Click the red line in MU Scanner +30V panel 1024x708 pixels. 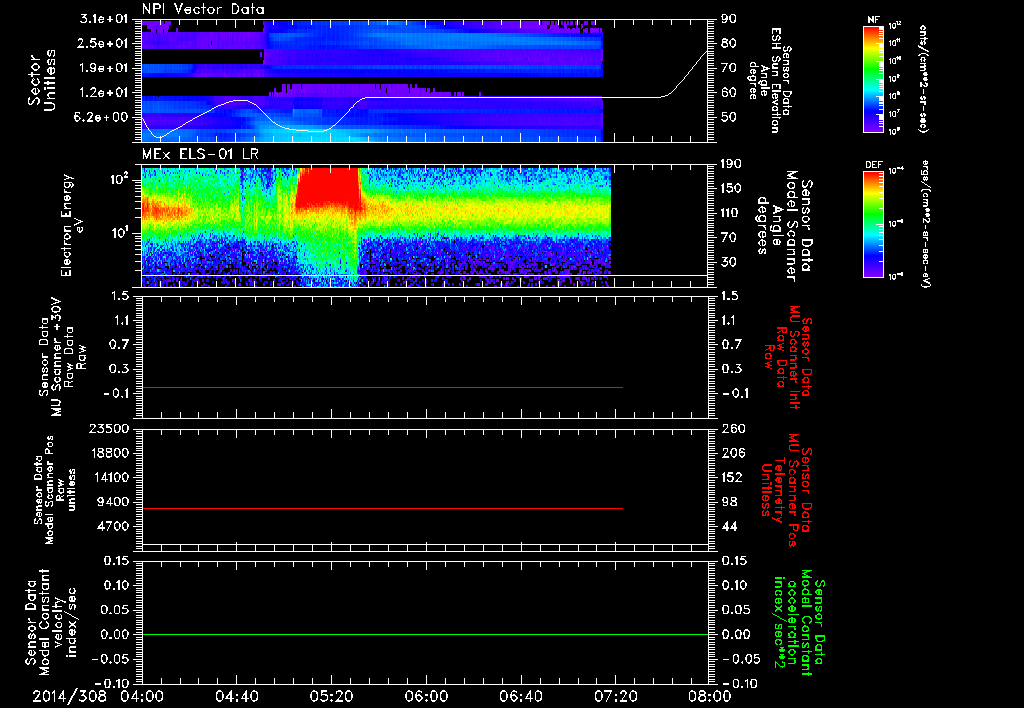[382, 388]
